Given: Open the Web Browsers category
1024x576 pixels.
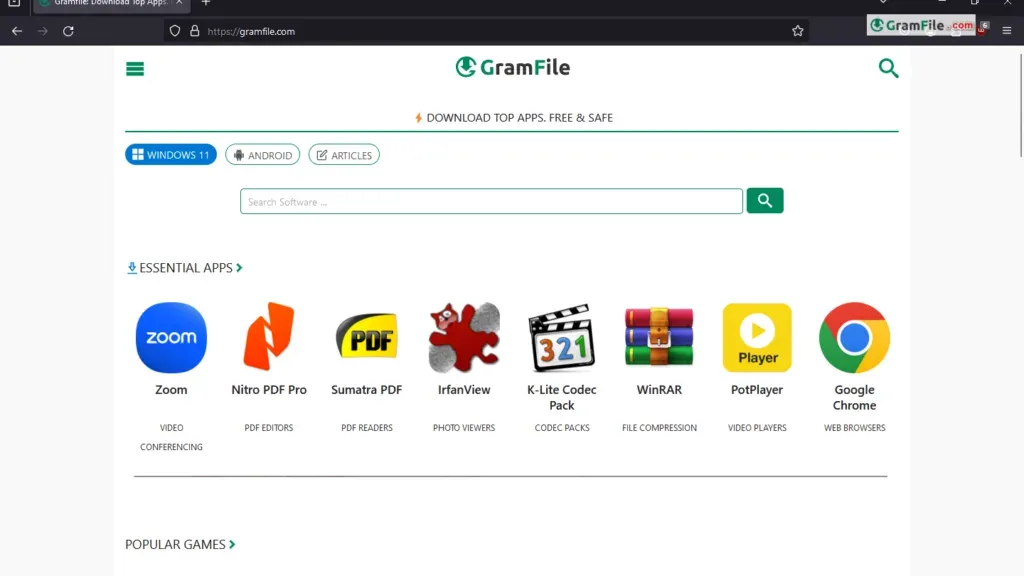Looking at the screenshot, I should pos(854,428).
